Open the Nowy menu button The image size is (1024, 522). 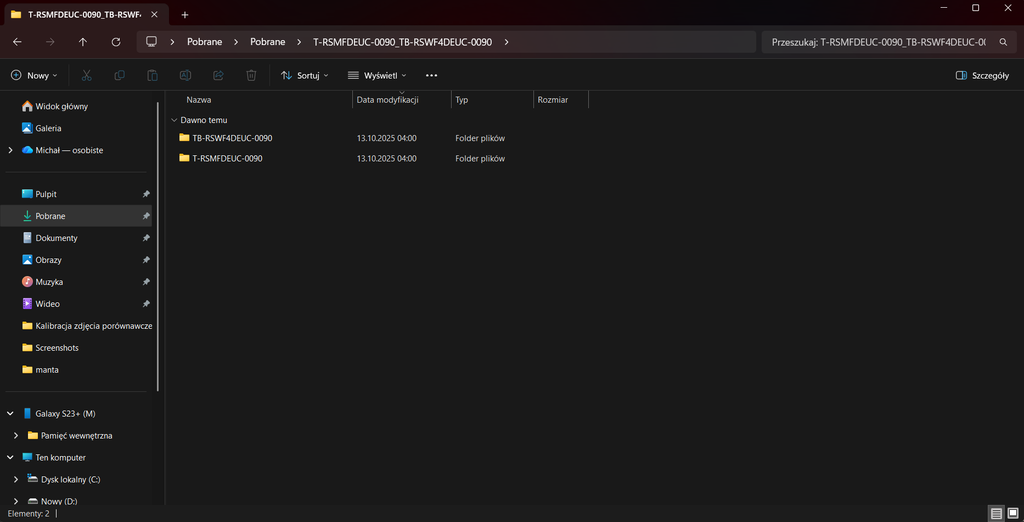coord(34,75)
